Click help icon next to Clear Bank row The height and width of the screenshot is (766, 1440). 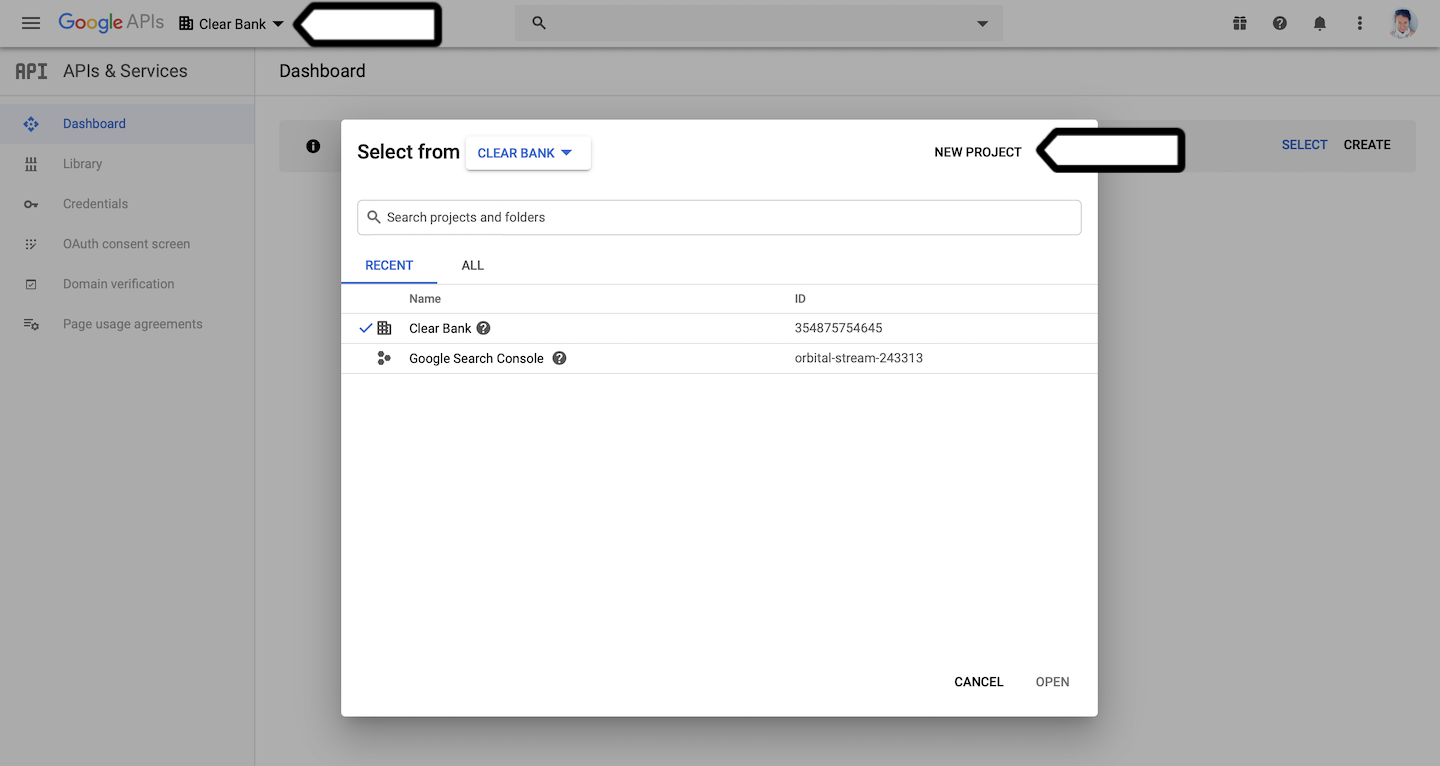pos(483,328)
